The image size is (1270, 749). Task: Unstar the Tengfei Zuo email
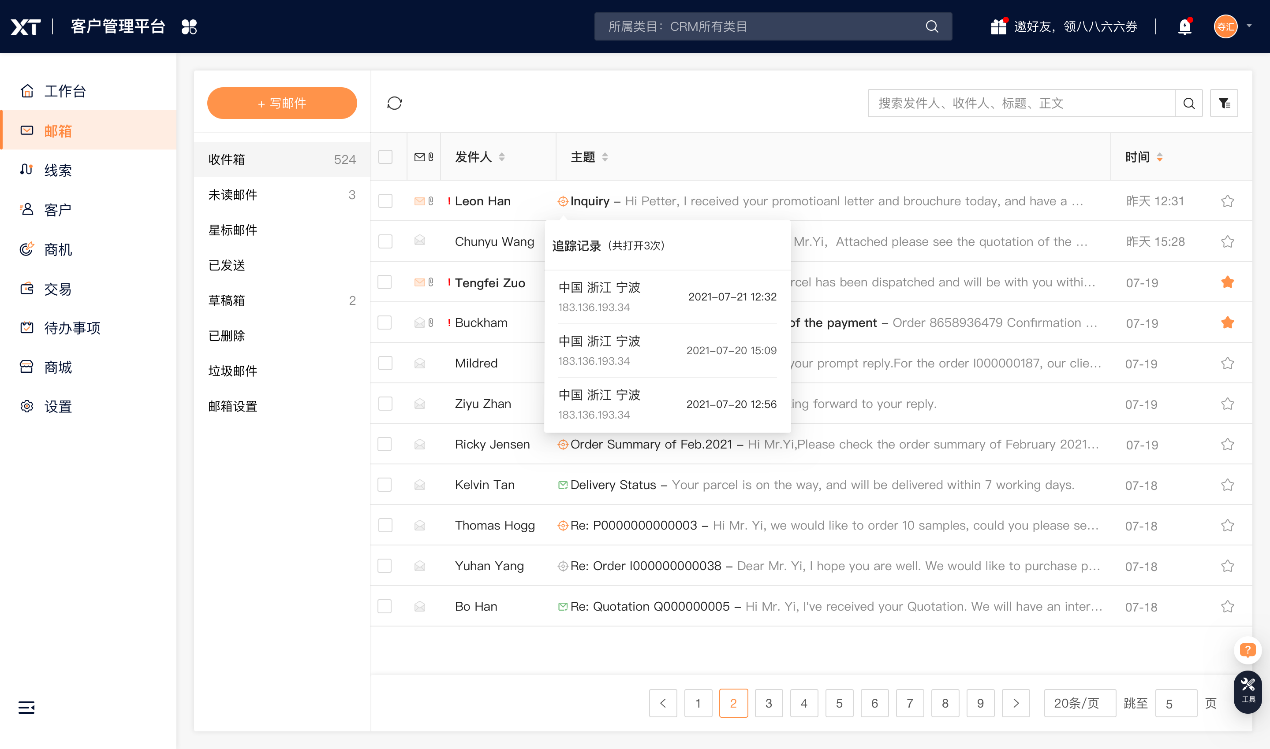pos(1227,282)
